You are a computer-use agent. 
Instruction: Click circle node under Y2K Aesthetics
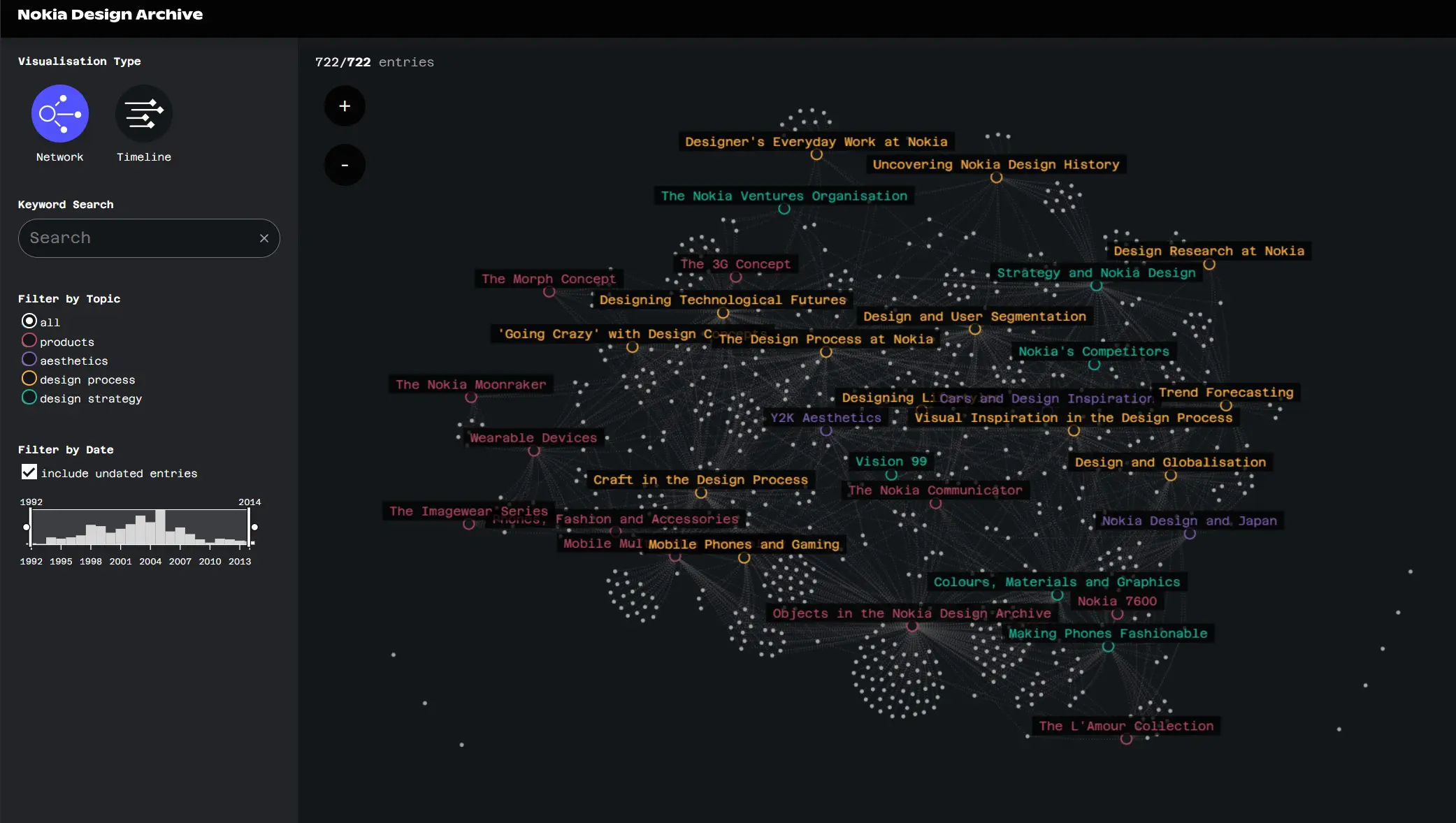point(826,430)
